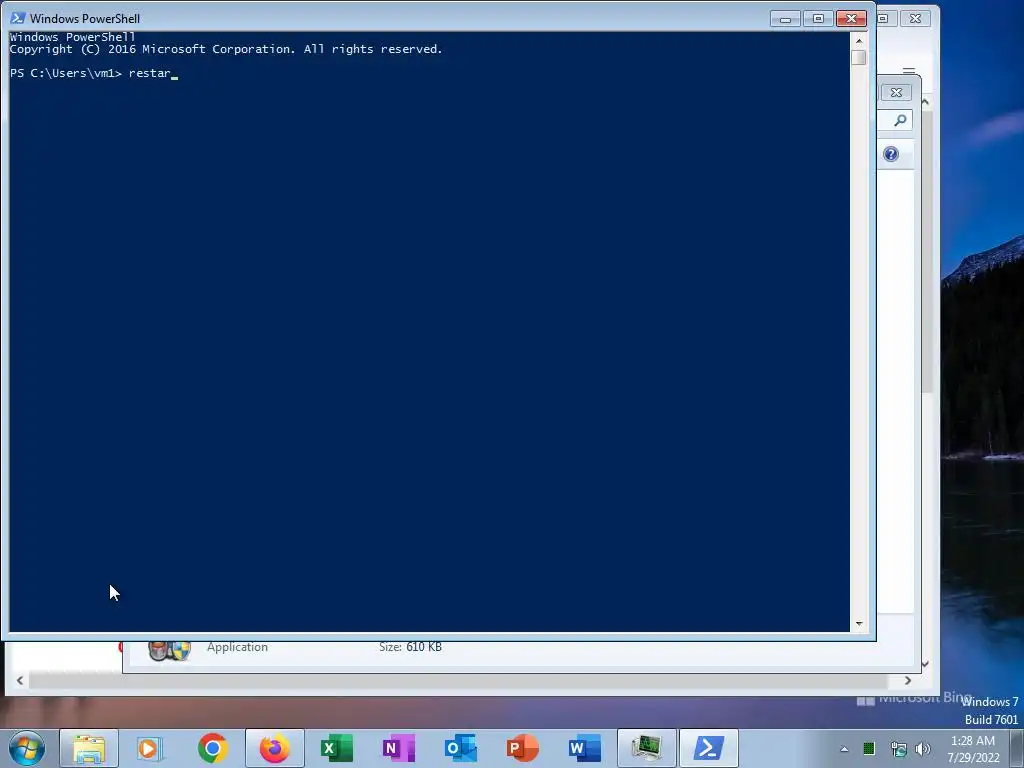Open File Explorer from the taskbar
The height and width of the screenshot is (768, 1024).
click(x=89, y=748)
